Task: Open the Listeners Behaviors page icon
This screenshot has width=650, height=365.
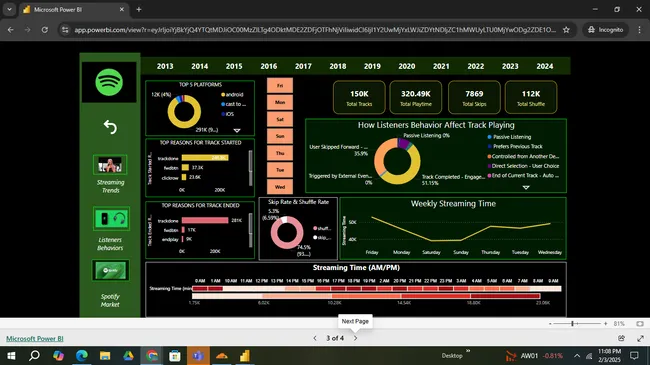Action: tap(111, 219)
